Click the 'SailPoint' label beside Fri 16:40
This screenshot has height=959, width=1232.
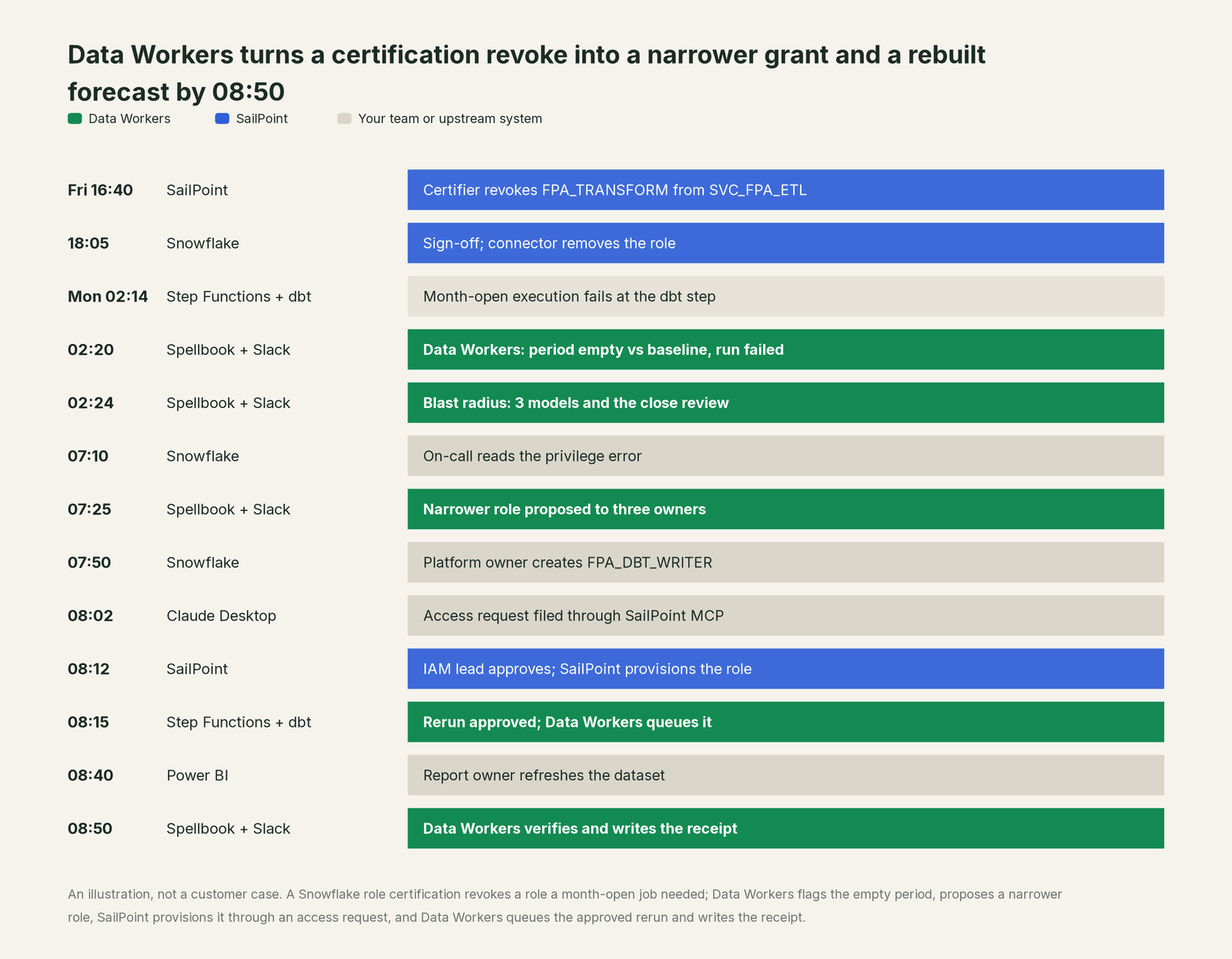click(x=197, y=190)
